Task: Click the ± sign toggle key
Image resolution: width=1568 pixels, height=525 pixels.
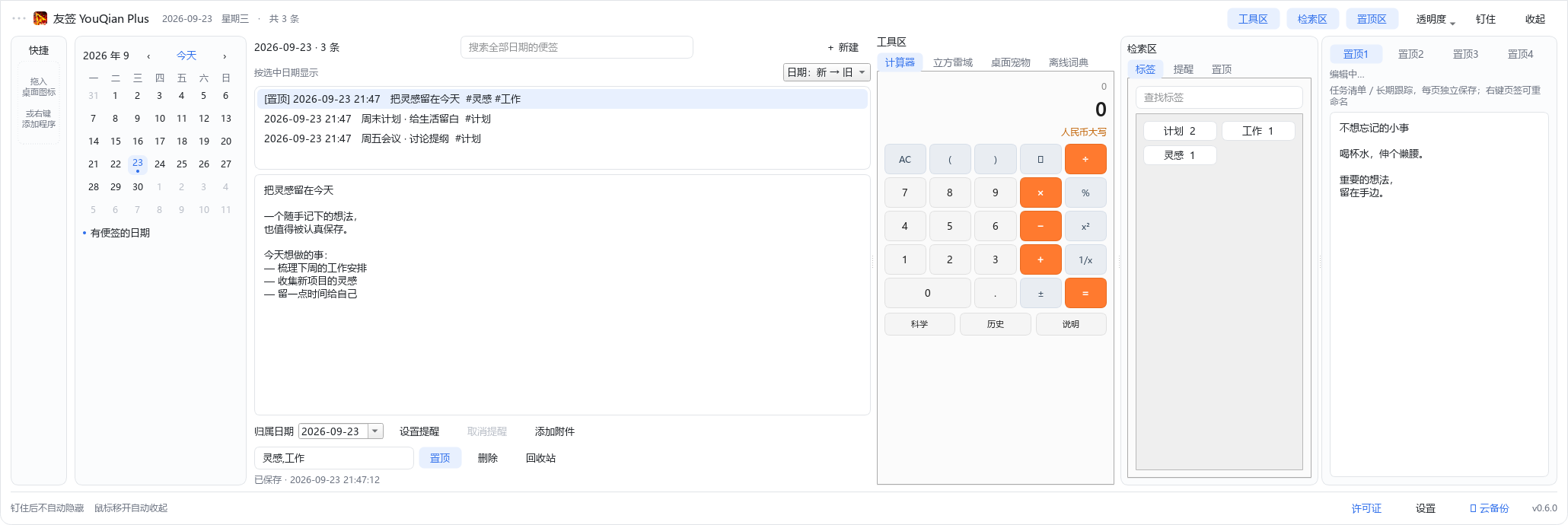Action: coord(1041,293)
